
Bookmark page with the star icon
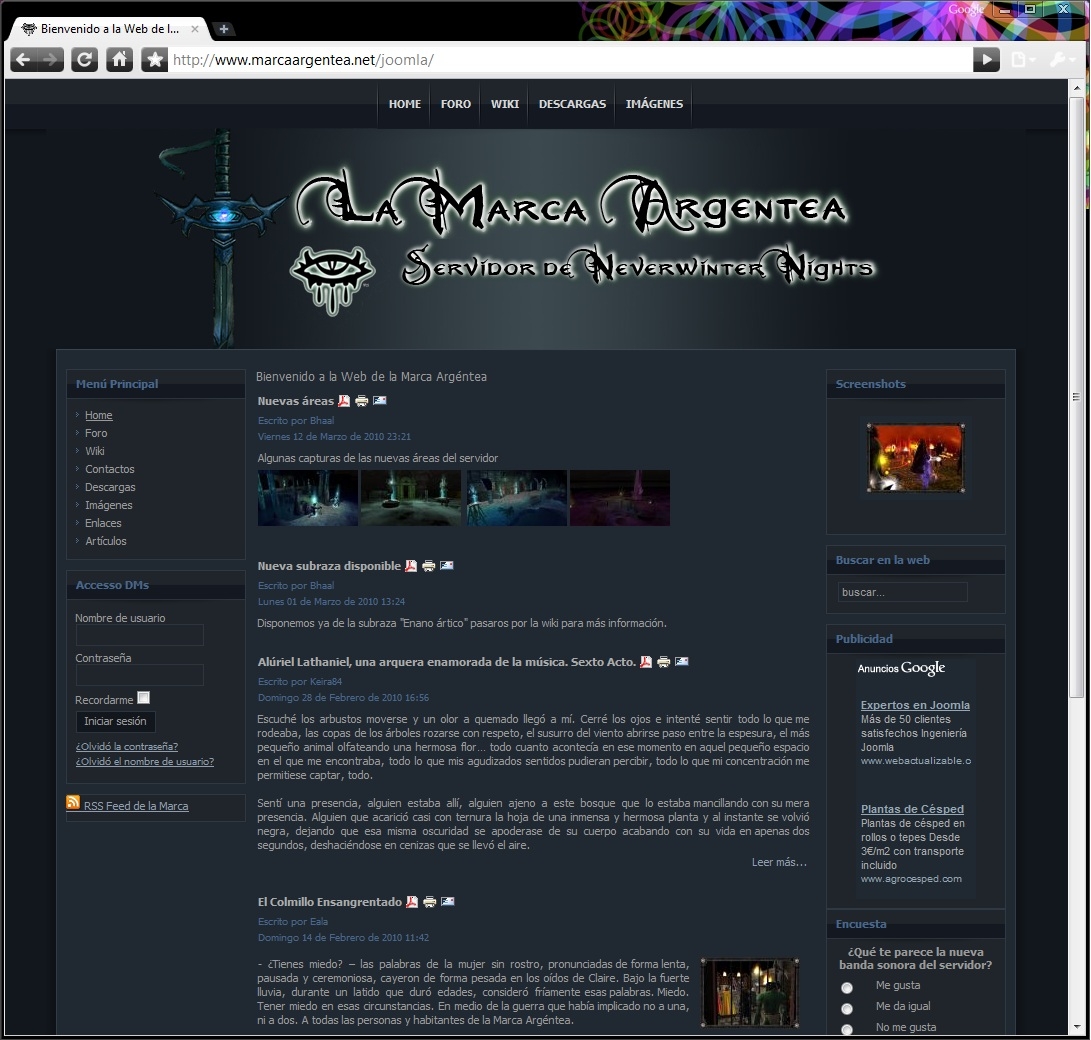click(x=154, y=60)
